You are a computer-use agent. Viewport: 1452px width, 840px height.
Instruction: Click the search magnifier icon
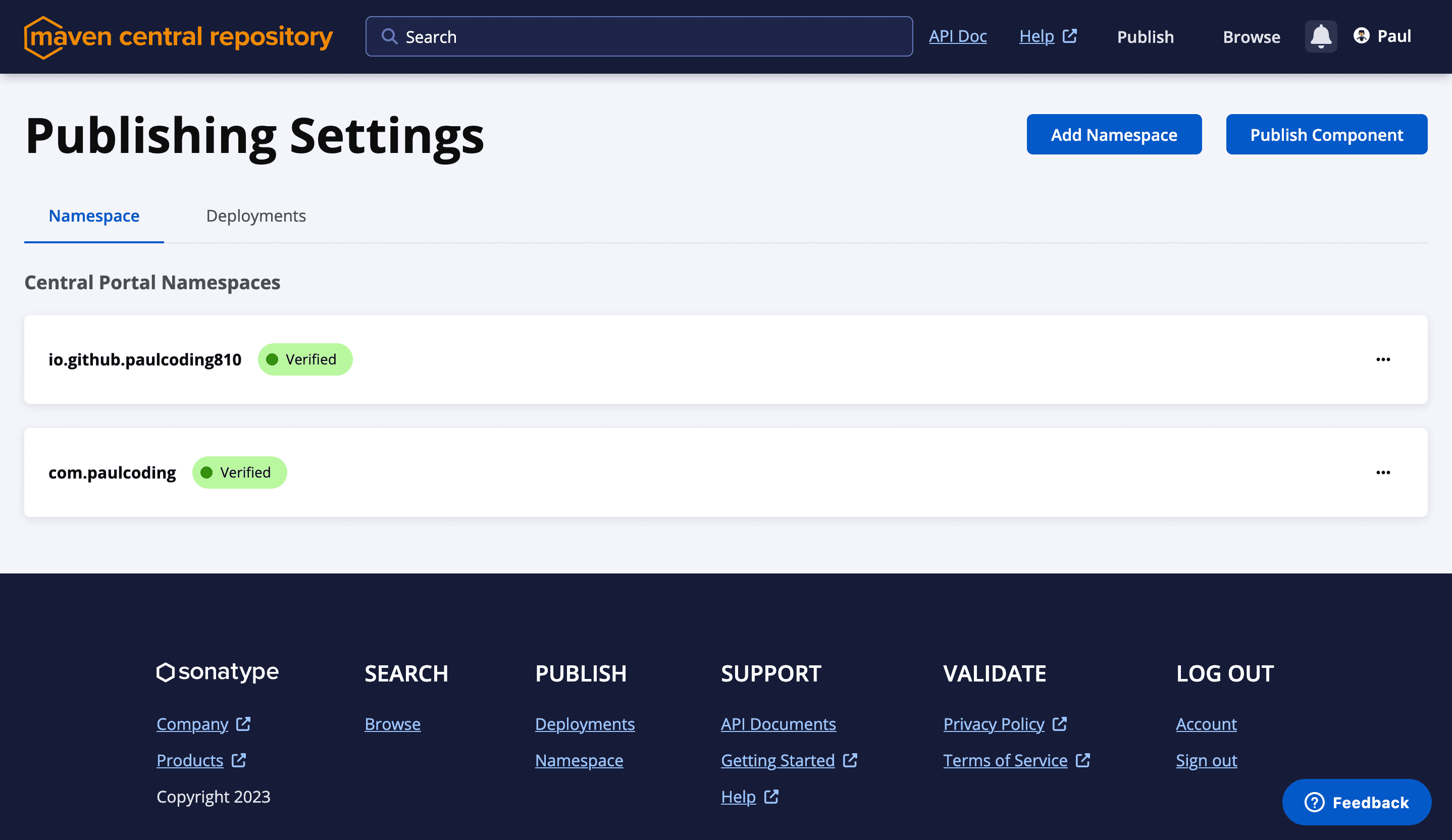coord(389,36)
